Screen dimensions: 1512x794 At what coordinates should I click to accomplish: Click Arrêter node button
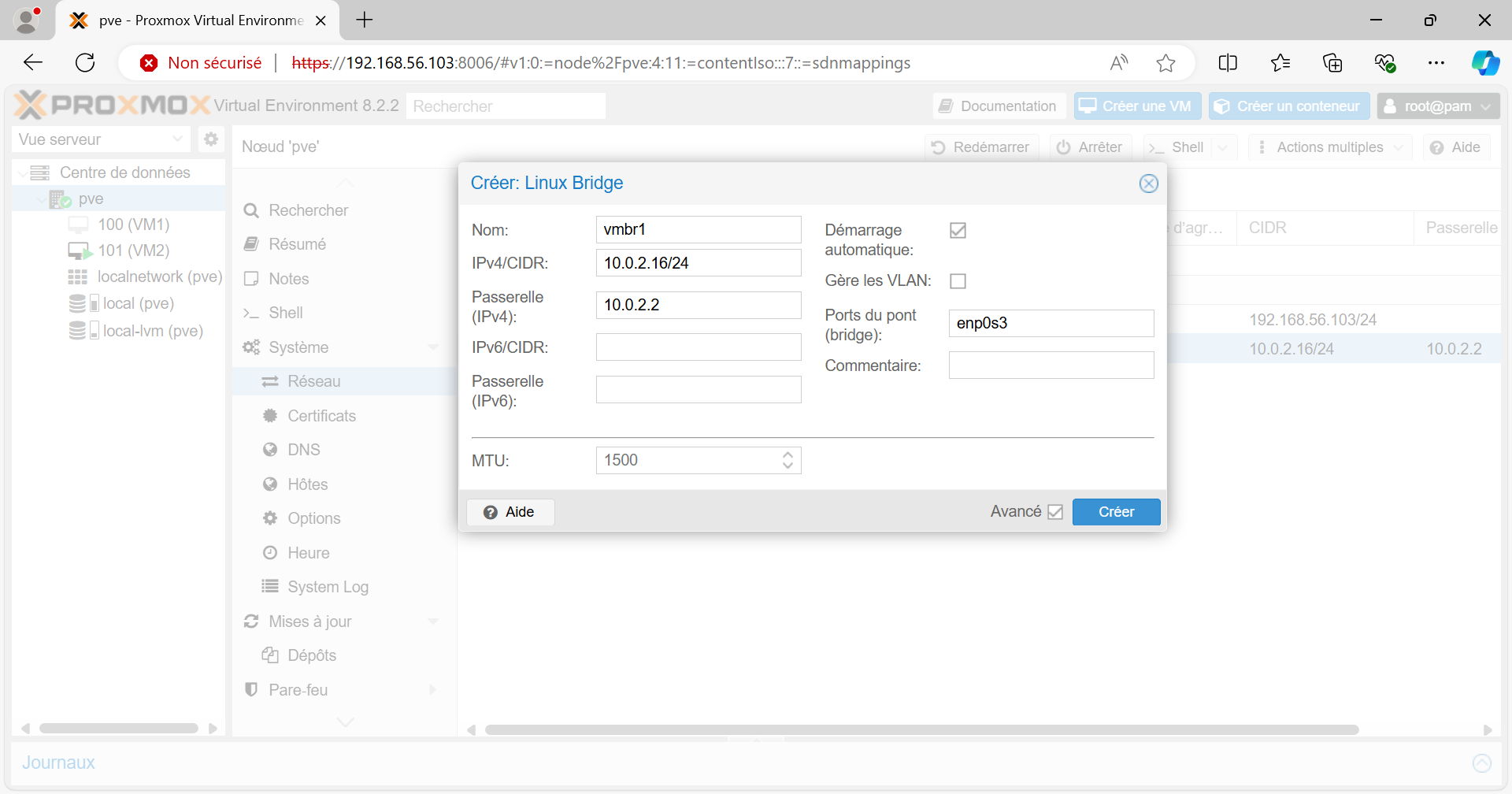pyautogui.click(x=1090, y=147)
